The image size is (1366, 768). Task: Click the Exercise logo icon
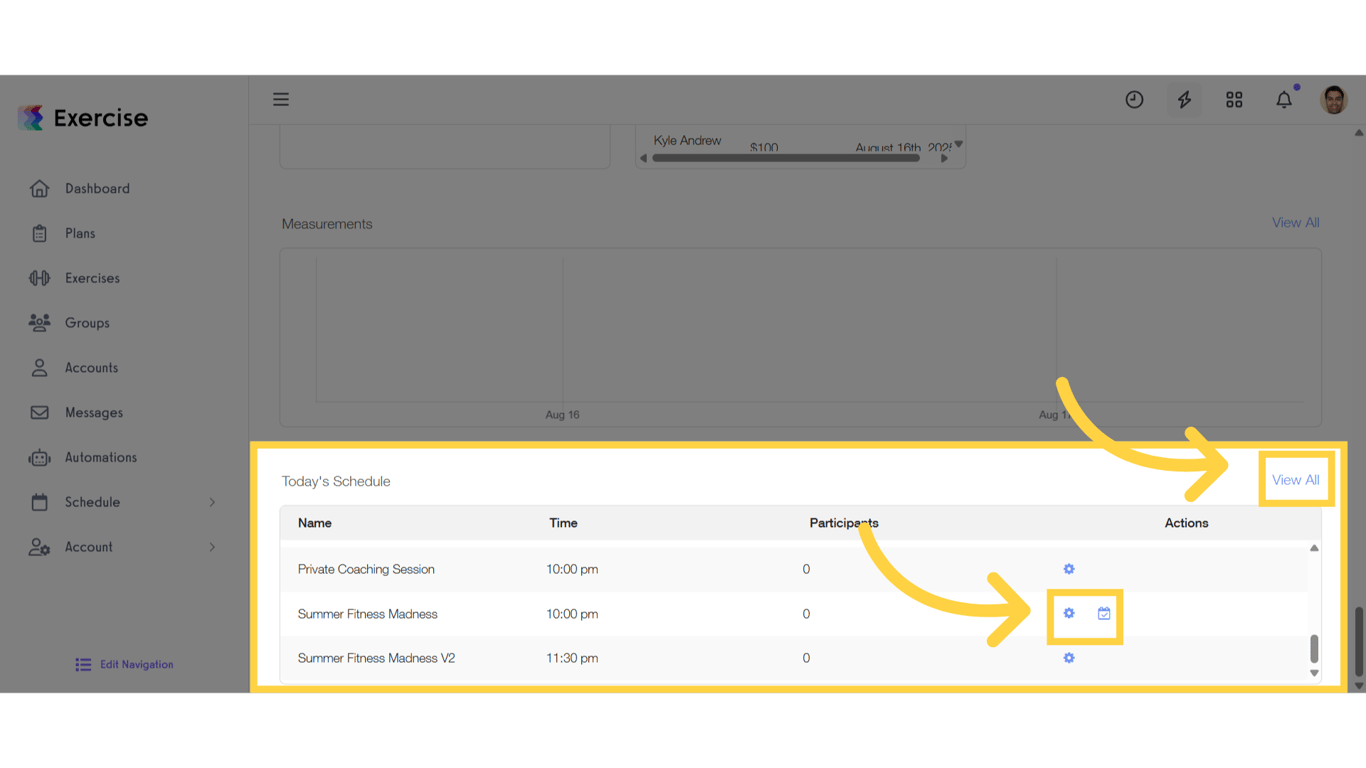[31, 118]
